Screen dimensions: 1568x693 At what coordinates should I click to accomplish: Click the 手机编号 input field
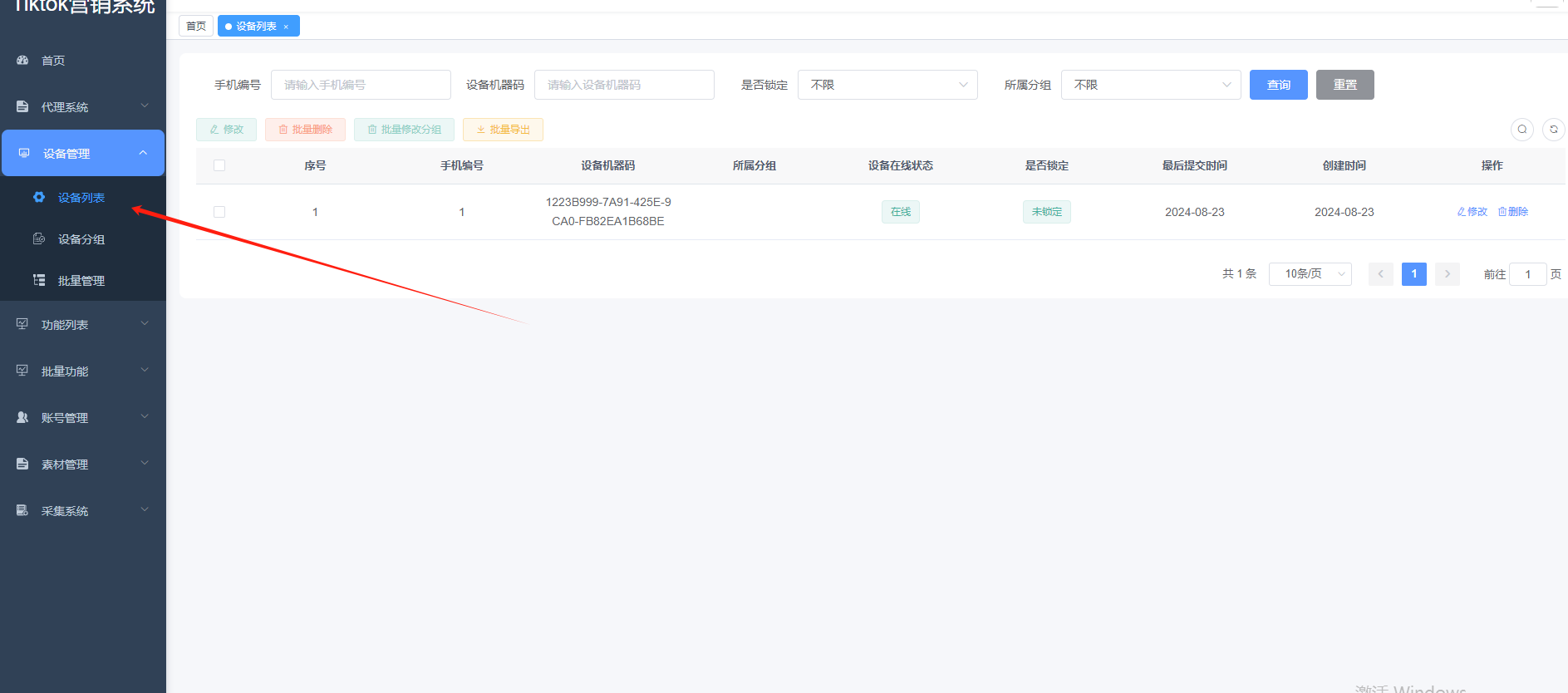point(361,85)
